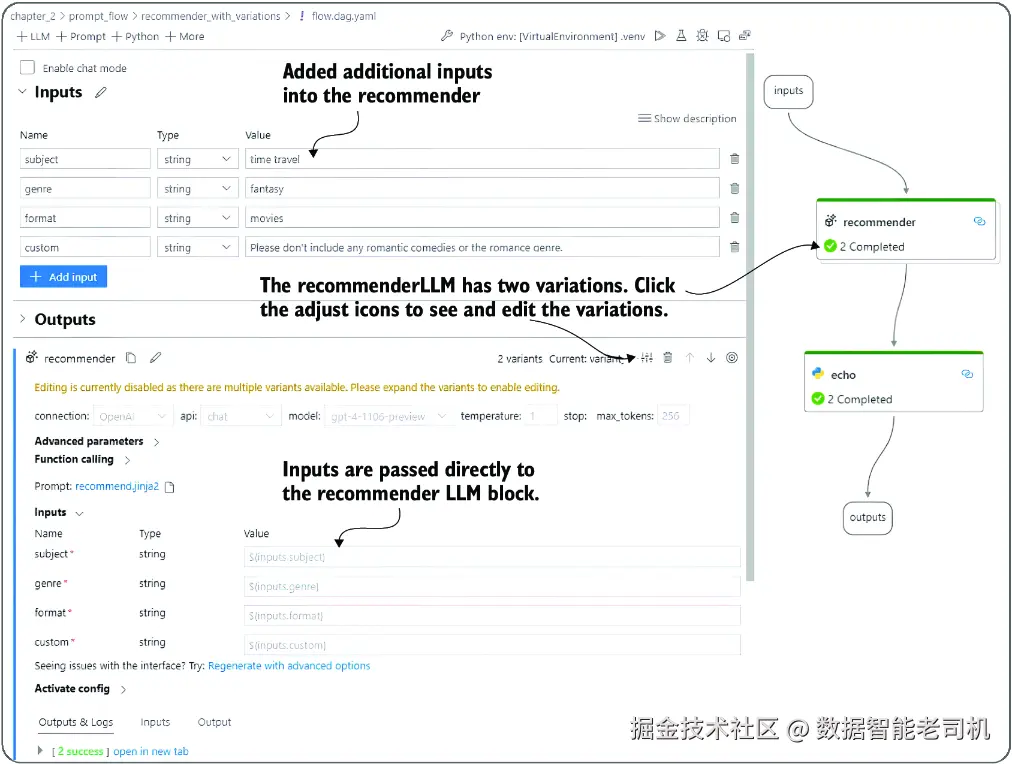1012x764 pixels.
Task: Delete the format input row
Action: [x=734, y=217]
